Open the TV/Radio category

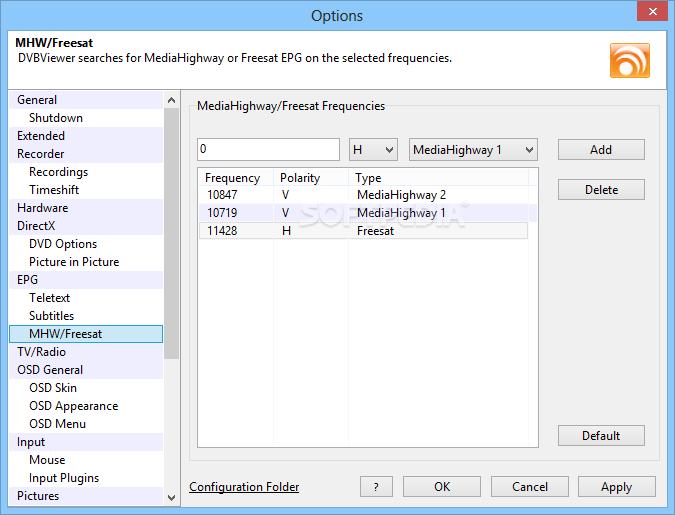pos(86,352)
